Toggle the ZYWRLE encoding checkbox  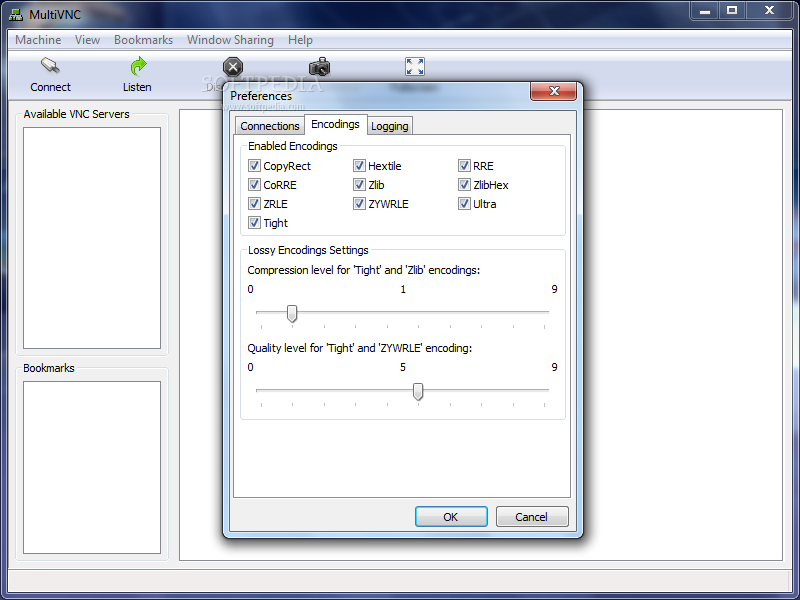coord(359,204)
